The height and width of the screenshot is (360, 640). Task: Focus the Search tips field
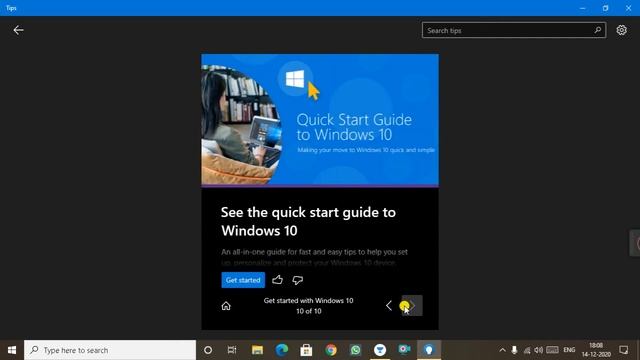pos(514,30)
